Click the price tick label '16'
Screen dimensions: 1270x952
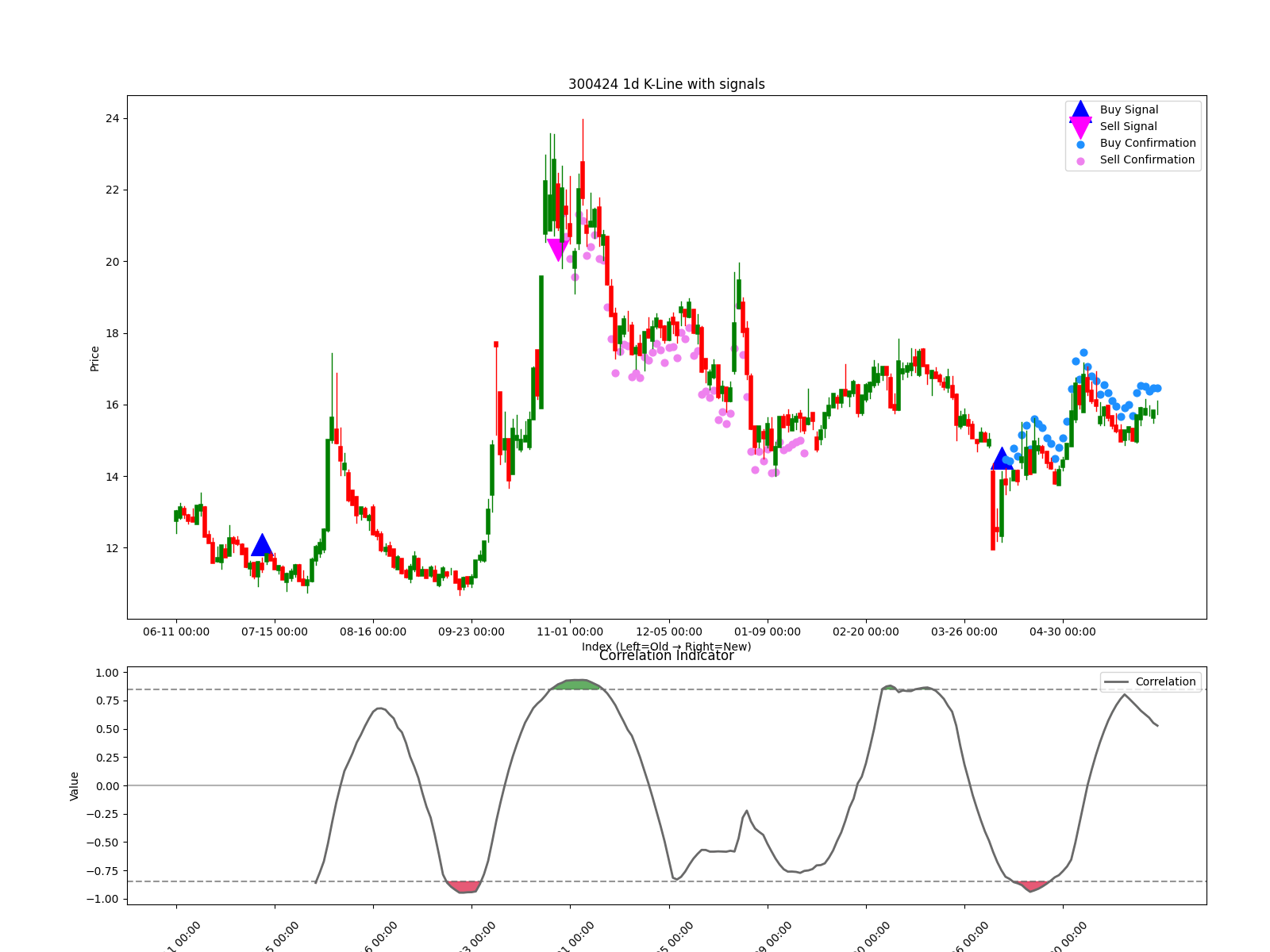point(113,405)
